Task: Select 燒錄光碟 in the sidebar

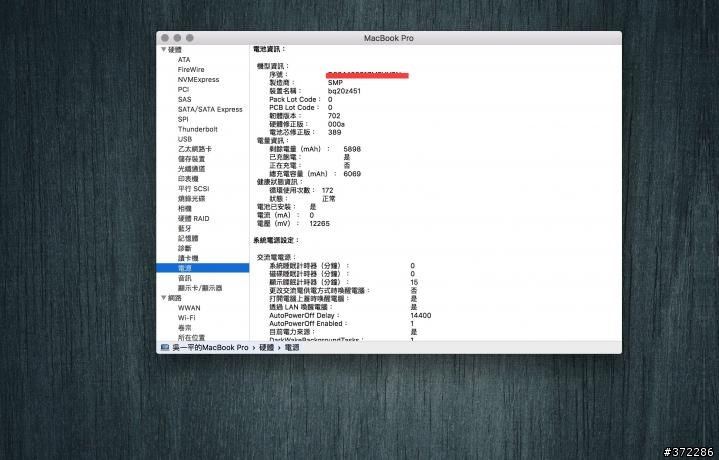Action: [x=192, y=199]
